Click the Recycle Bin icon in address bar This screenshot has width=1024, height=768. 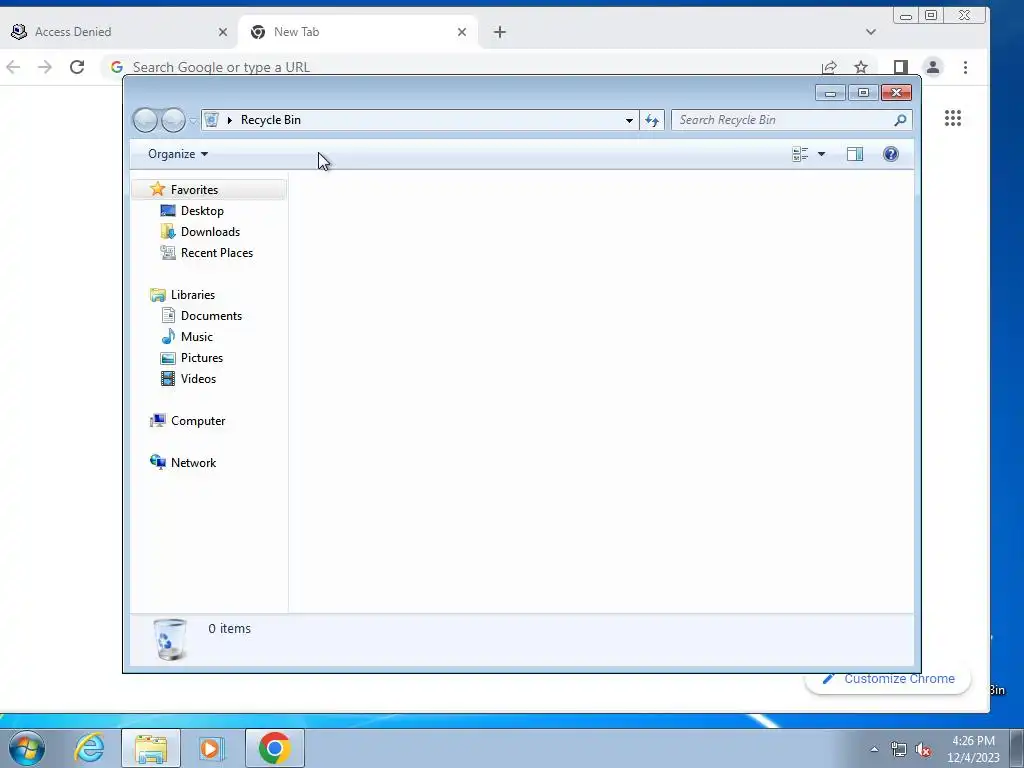(x=211, y=120)
